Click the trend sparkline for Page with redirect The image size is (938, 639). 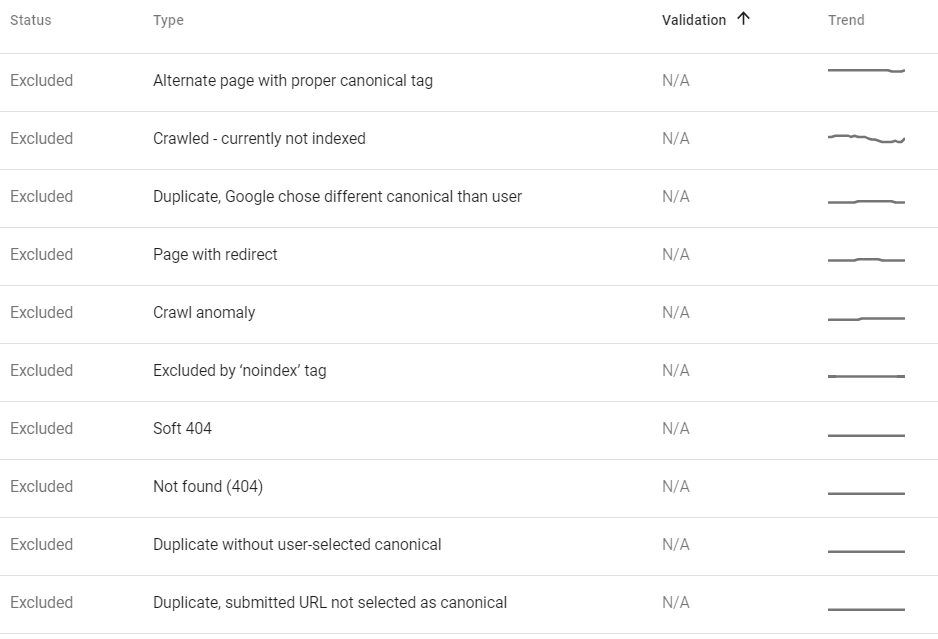pos(866,260)
